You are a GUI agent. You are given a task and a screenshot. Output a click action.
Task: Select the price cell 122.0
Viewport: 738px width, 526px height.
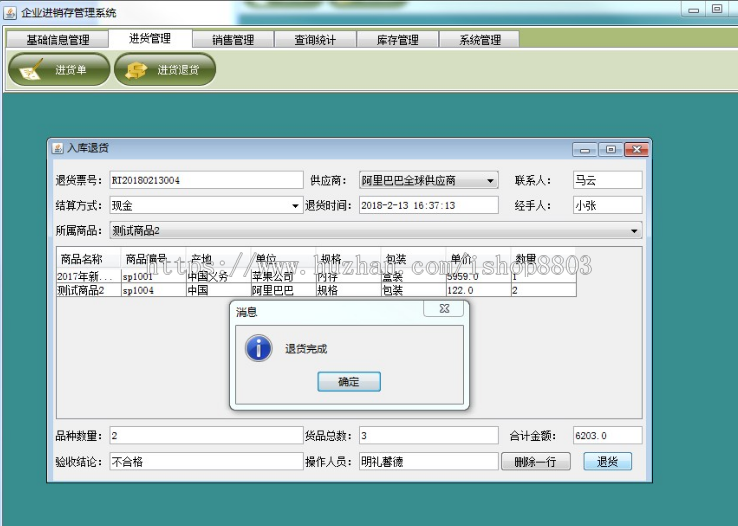(x=478, y=290)
